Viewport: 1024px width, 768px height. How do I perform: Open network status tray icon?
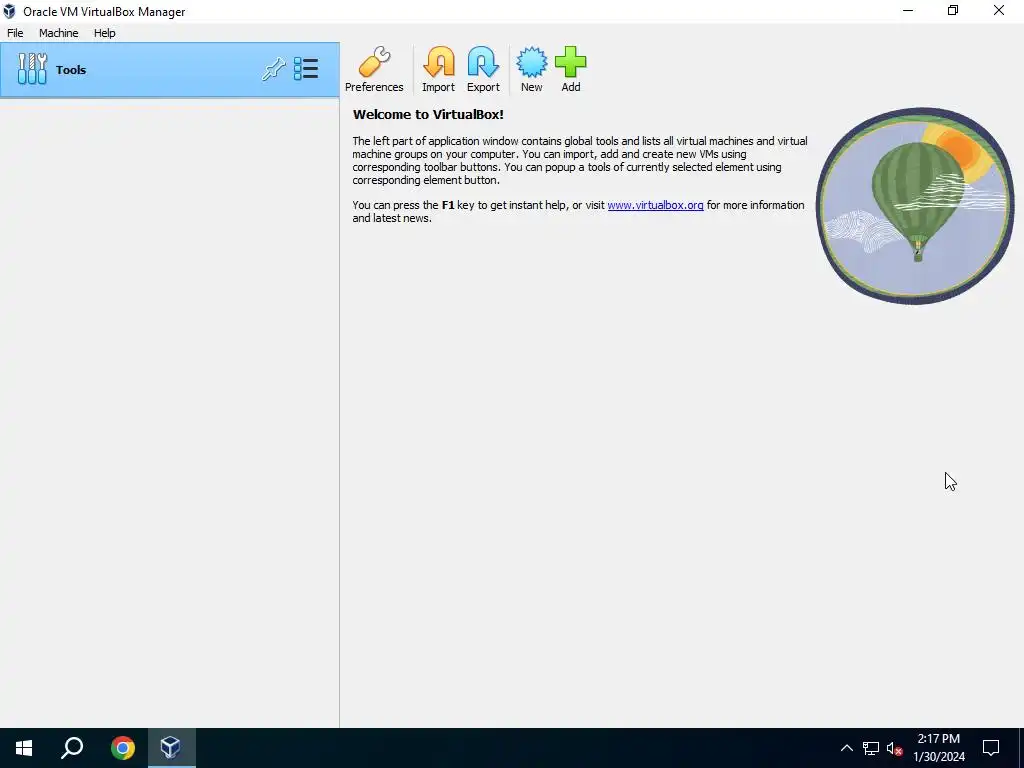point(871,748)
